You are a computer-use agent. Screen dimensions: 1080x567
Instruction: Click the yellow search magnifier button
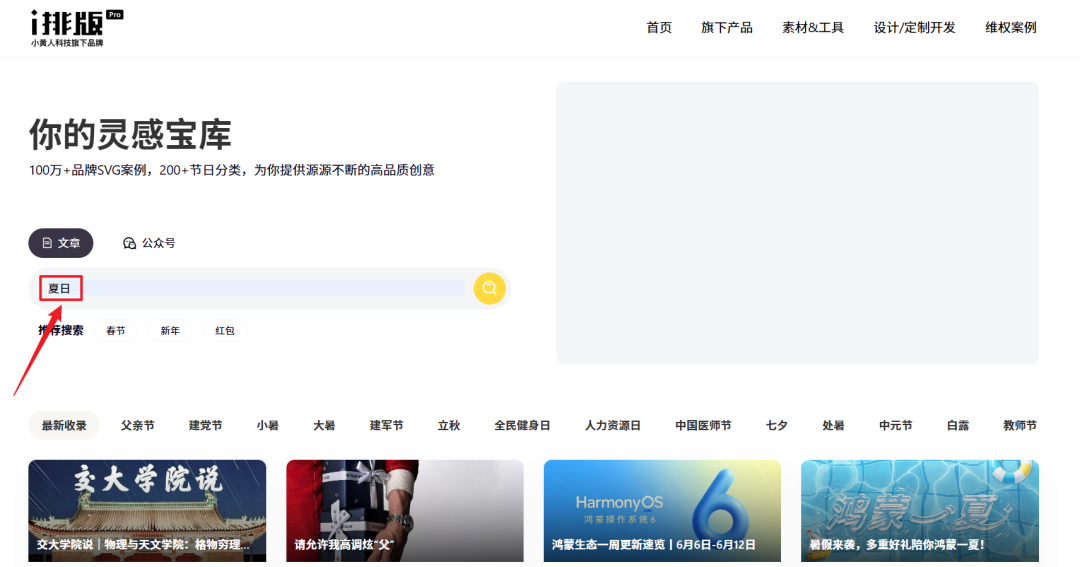click(x=490, y=288)
